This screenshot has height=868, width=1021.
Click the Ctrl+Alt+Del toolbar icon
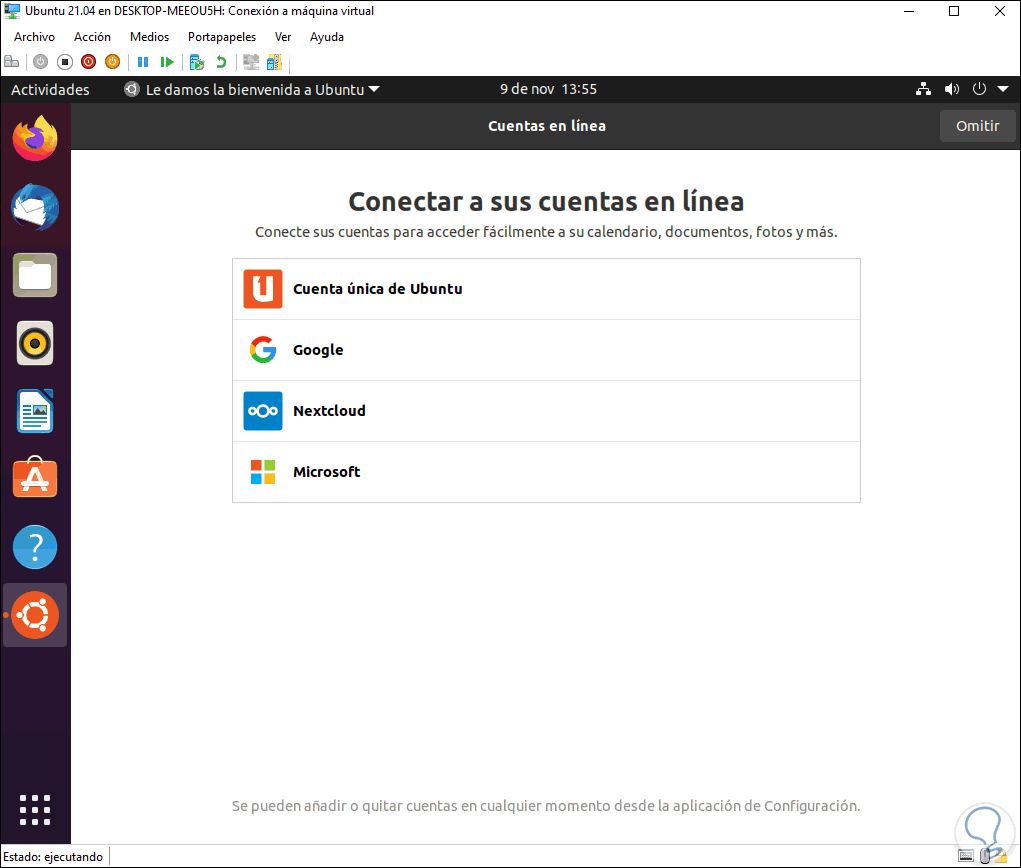point(12,62)
